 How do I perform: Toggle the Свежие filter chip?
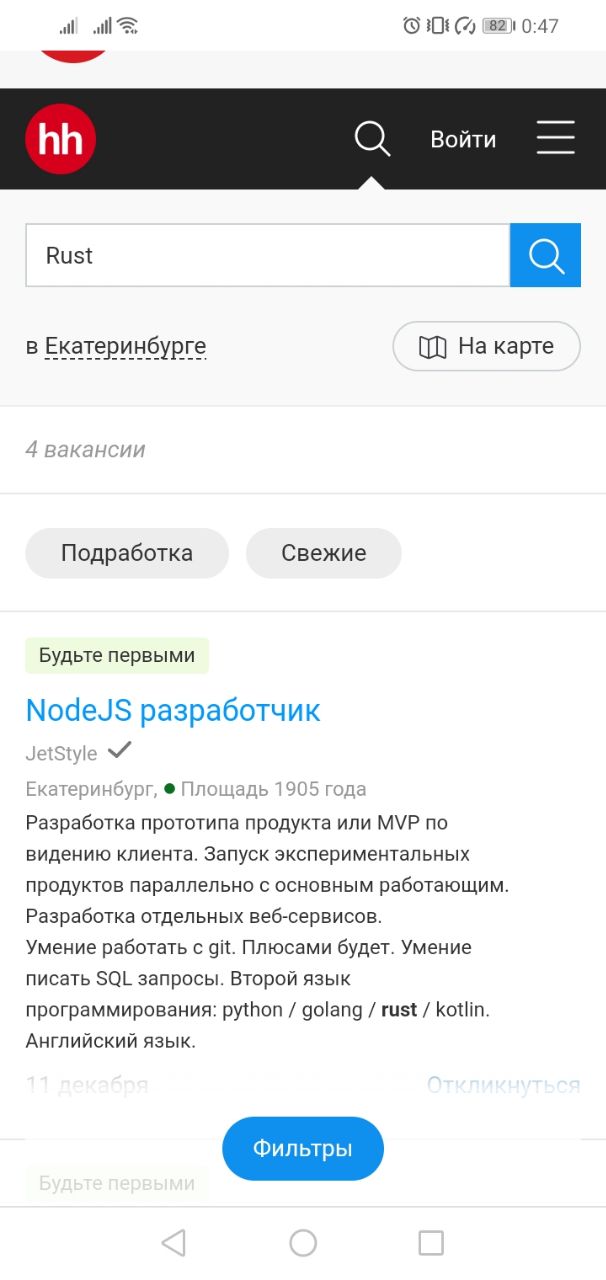tap(323, 553)
